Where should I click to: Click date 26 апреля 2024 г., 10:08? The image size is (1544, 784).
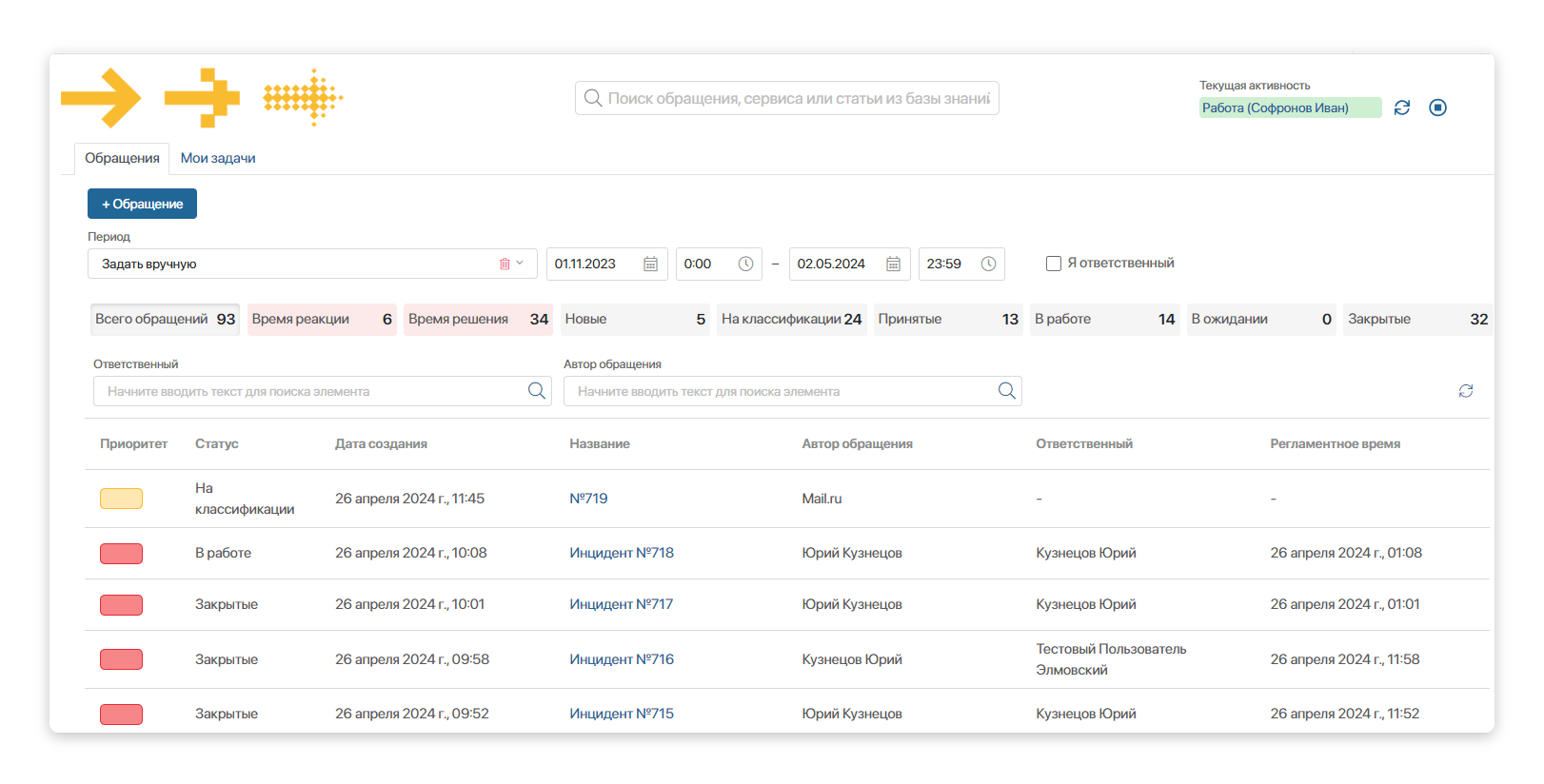point(410,553)
